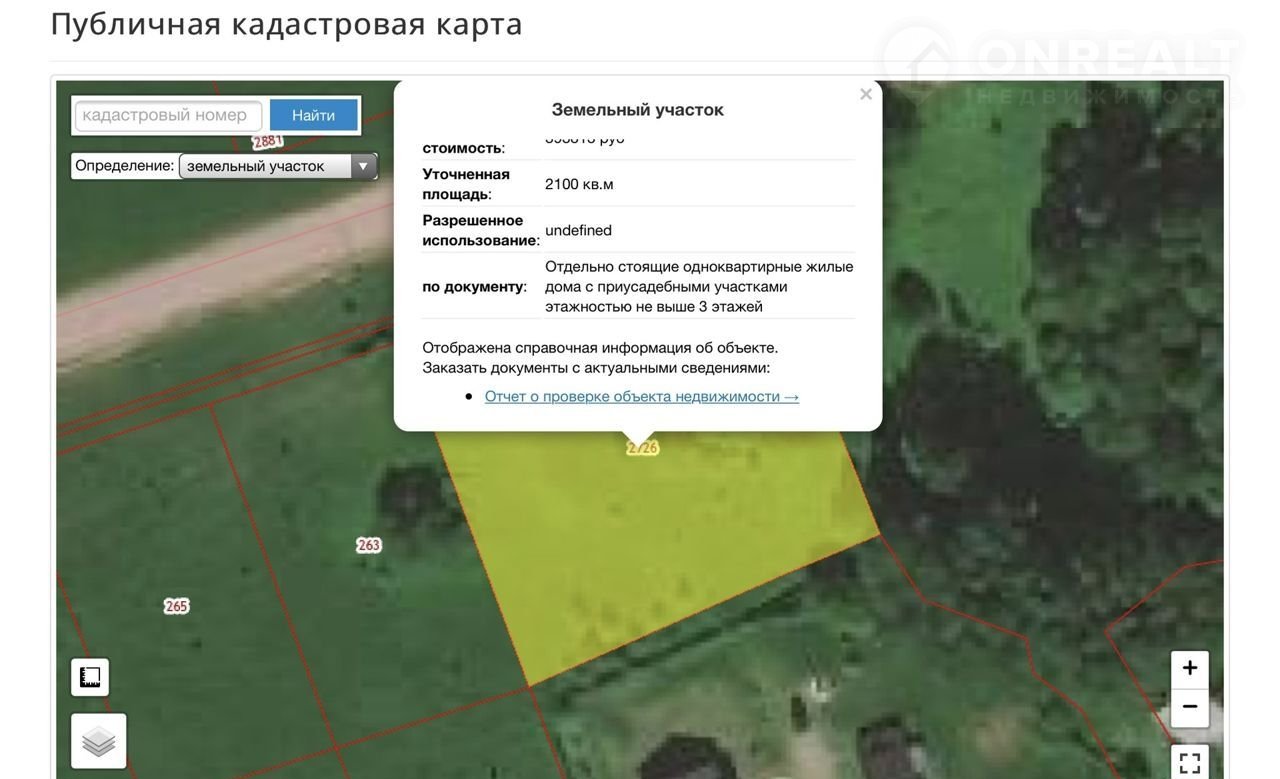Focus the кадастровый номер search field

pos(168,116)
